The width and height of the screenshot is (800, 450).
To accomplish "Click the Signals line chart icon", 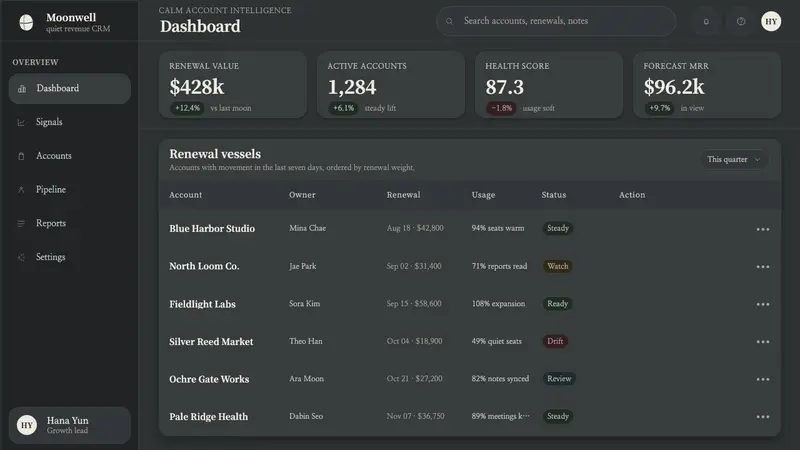I will click(21, 122).
